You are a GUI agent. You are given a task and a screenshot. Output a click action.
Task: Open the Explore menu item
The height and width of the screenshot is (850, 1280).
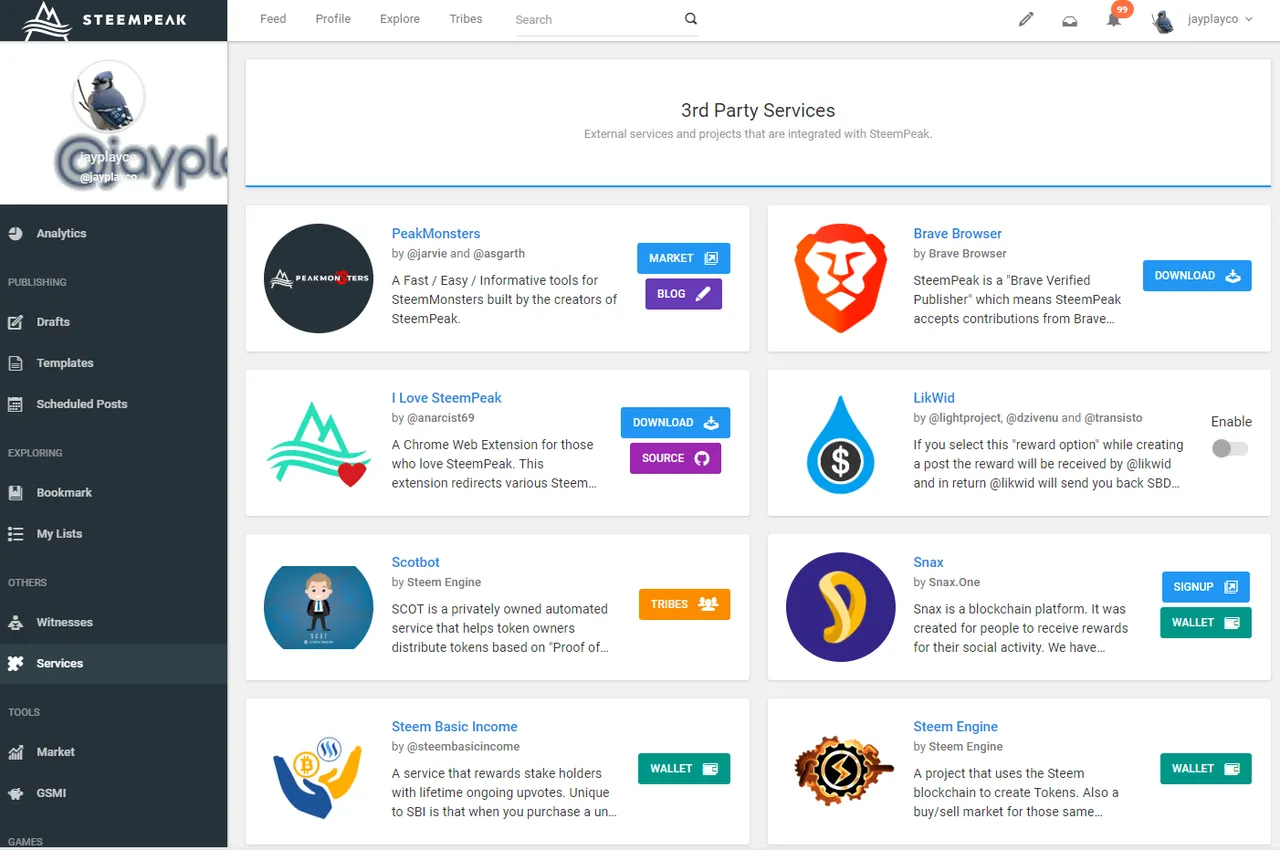click(399, 19)
